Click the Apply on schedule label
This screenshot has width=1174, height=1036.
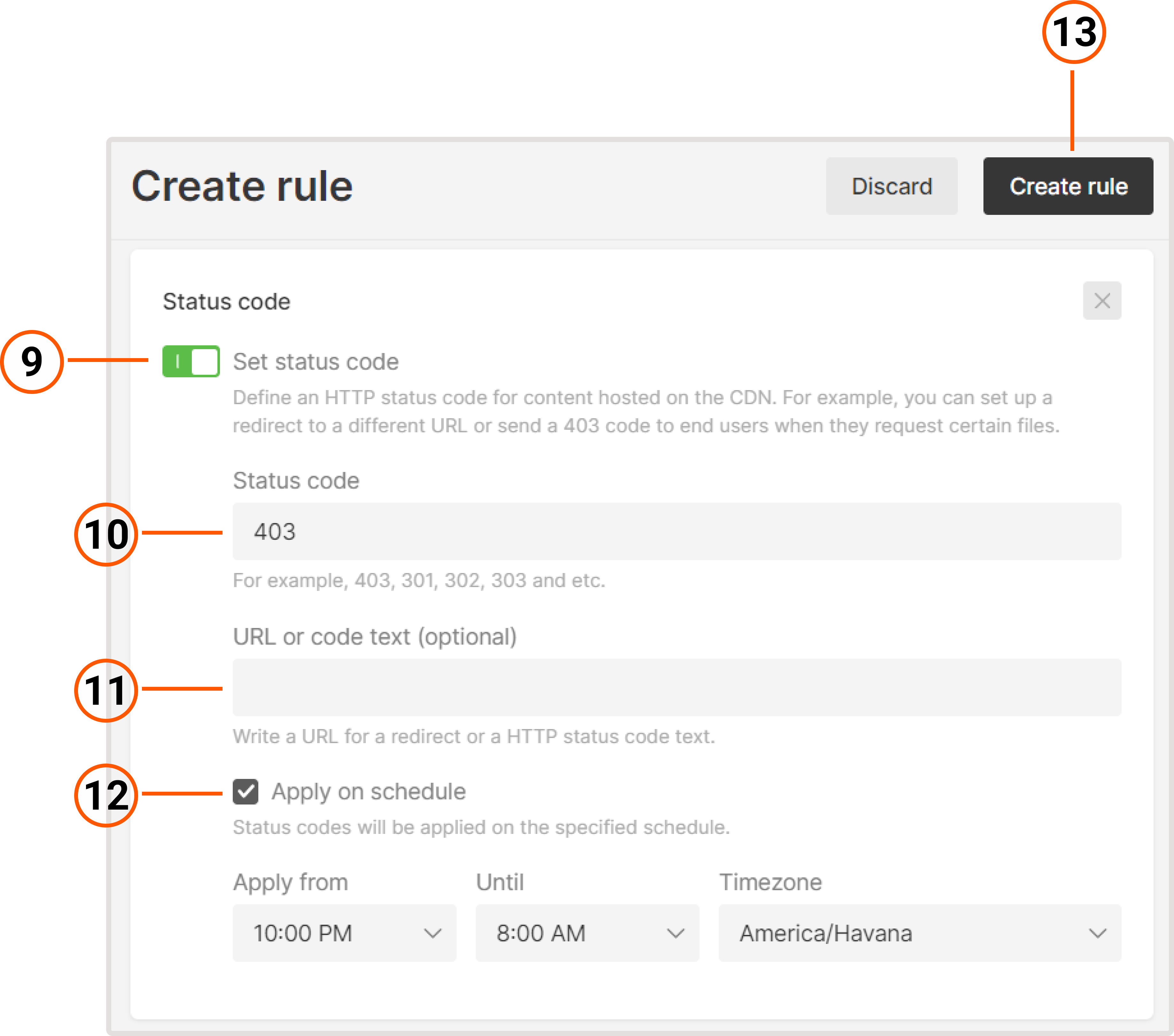[369, 791]
